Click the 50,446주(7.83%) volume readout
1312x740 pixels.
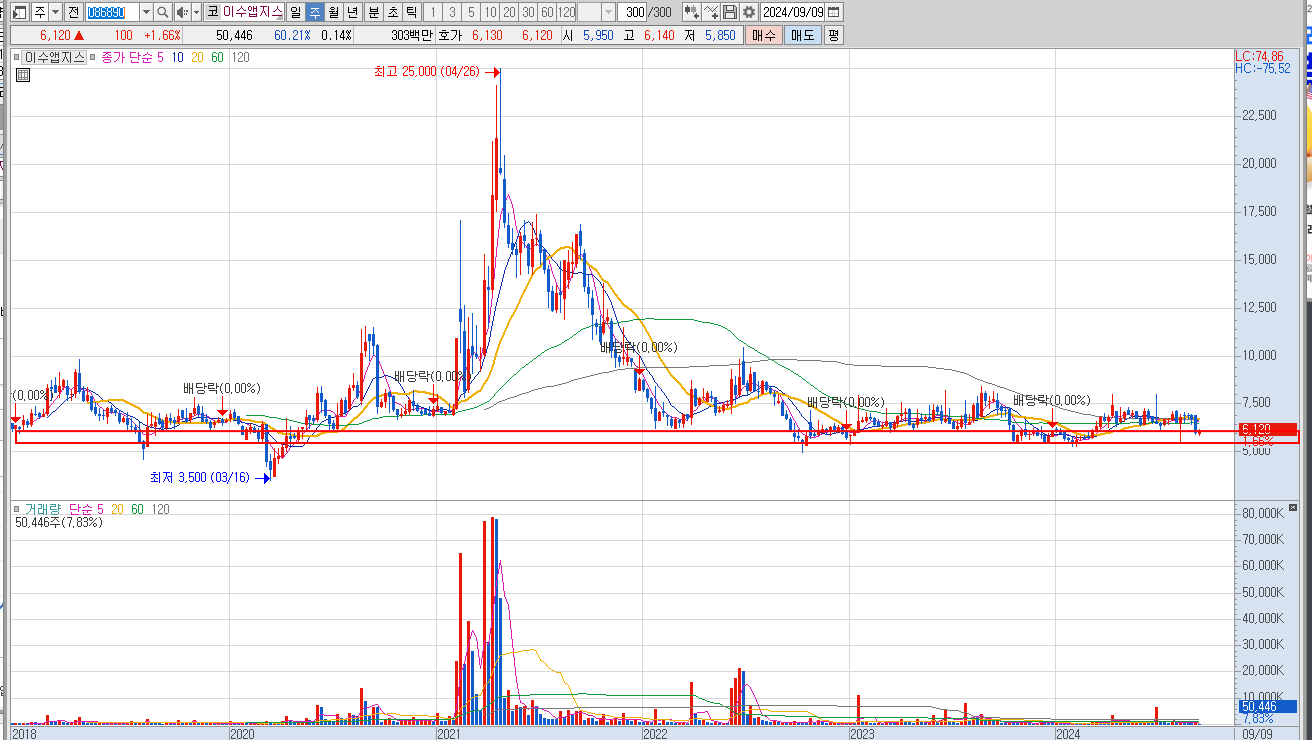(59, 522)
